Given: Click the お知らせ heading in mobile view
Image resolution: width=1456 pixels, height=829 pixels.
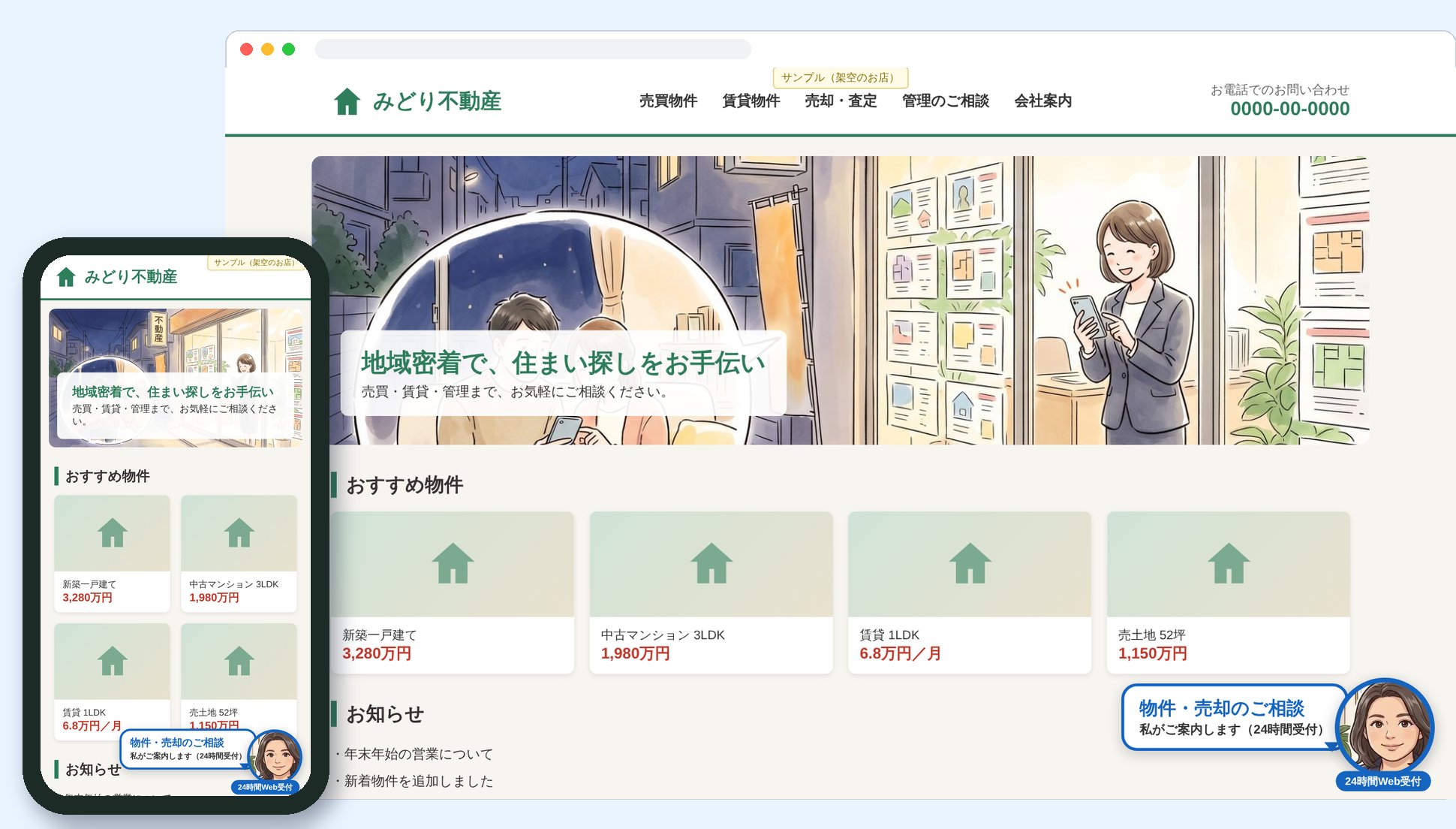Looking at the screenshot, I should pyautogui.click(x=93, y=770).
